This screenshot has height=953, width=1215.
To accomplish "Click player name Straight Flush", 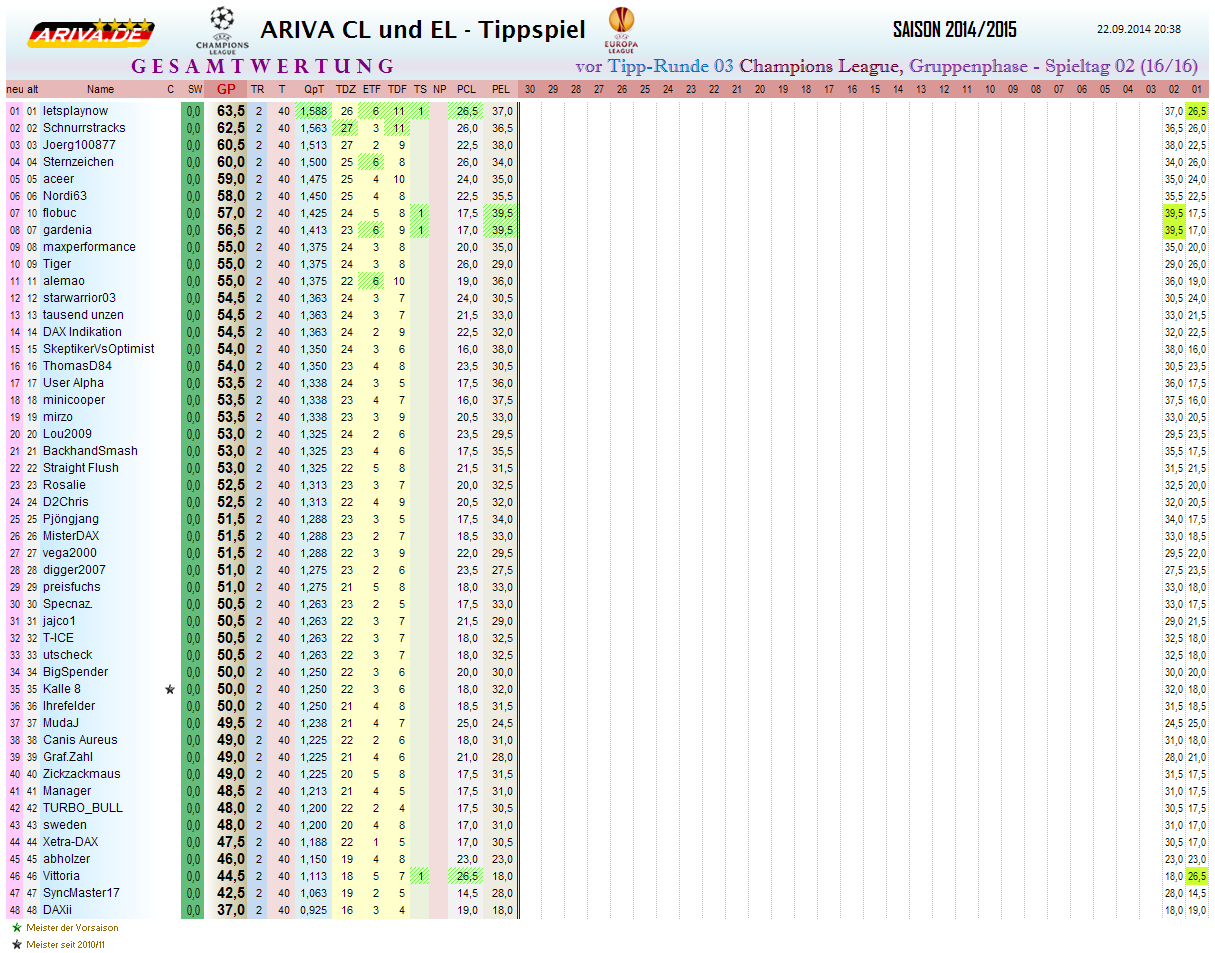I will tap(81, 468).
